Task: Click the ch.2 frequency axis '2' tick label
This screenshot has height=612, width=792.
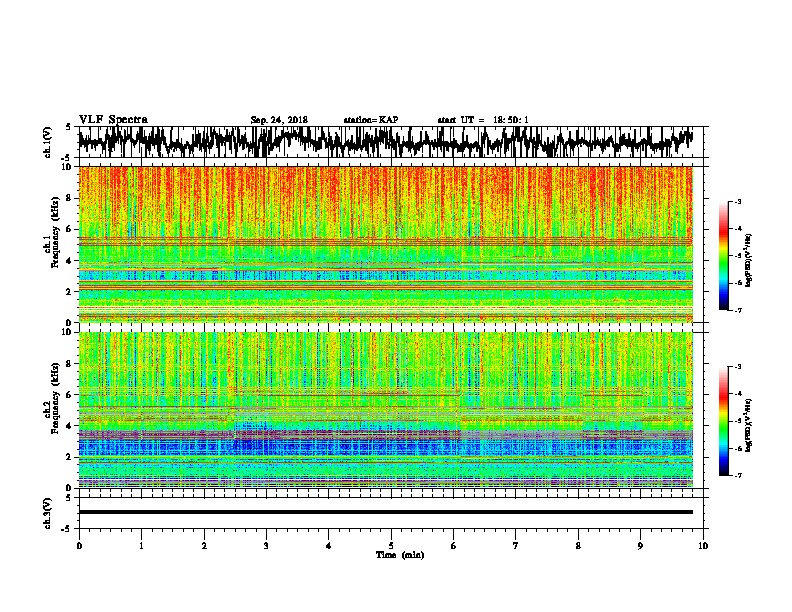Action: [x=69, y=456]
